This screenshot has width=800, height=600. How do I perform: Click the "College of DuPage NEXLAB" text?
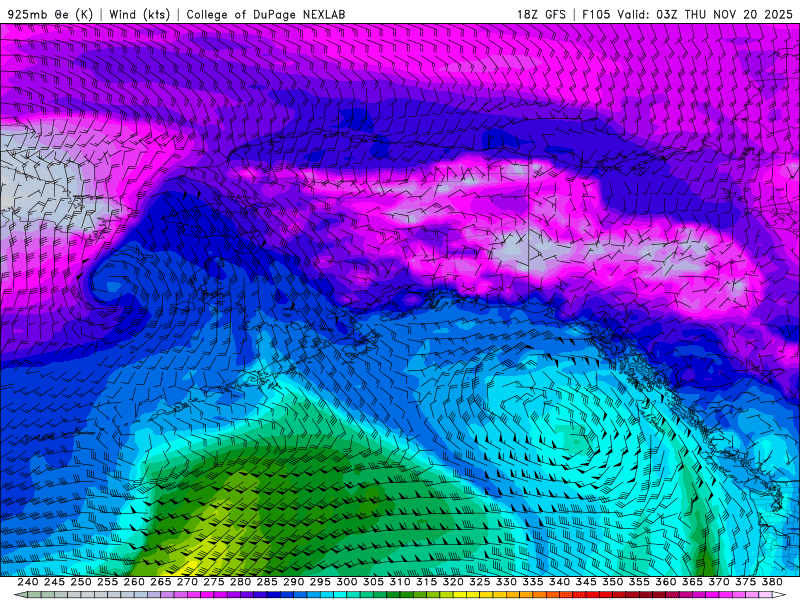coord(265,14)
